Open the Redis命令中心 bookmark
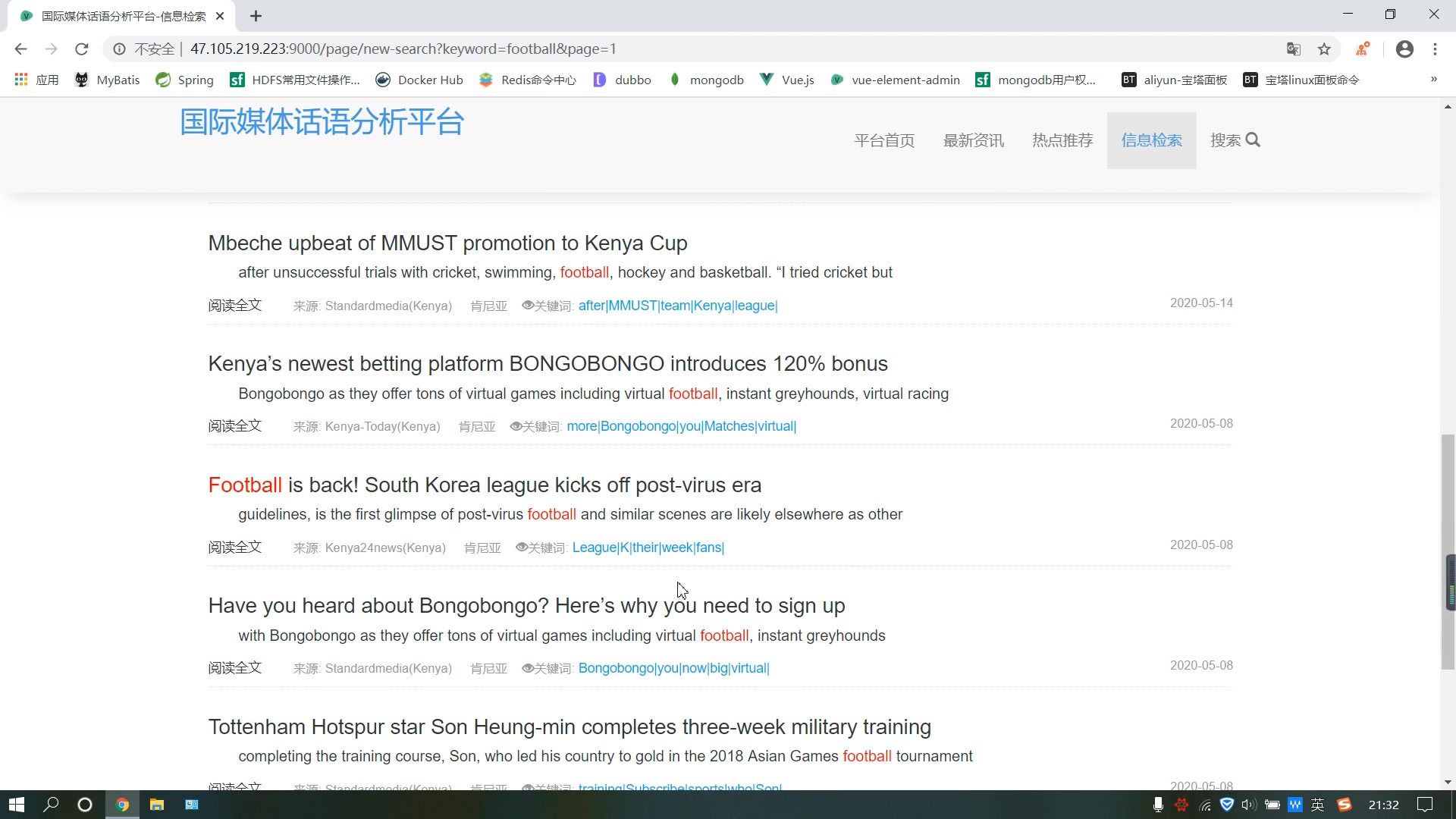The width and height of the screenshot is (1456, 819). coord(528,80)
